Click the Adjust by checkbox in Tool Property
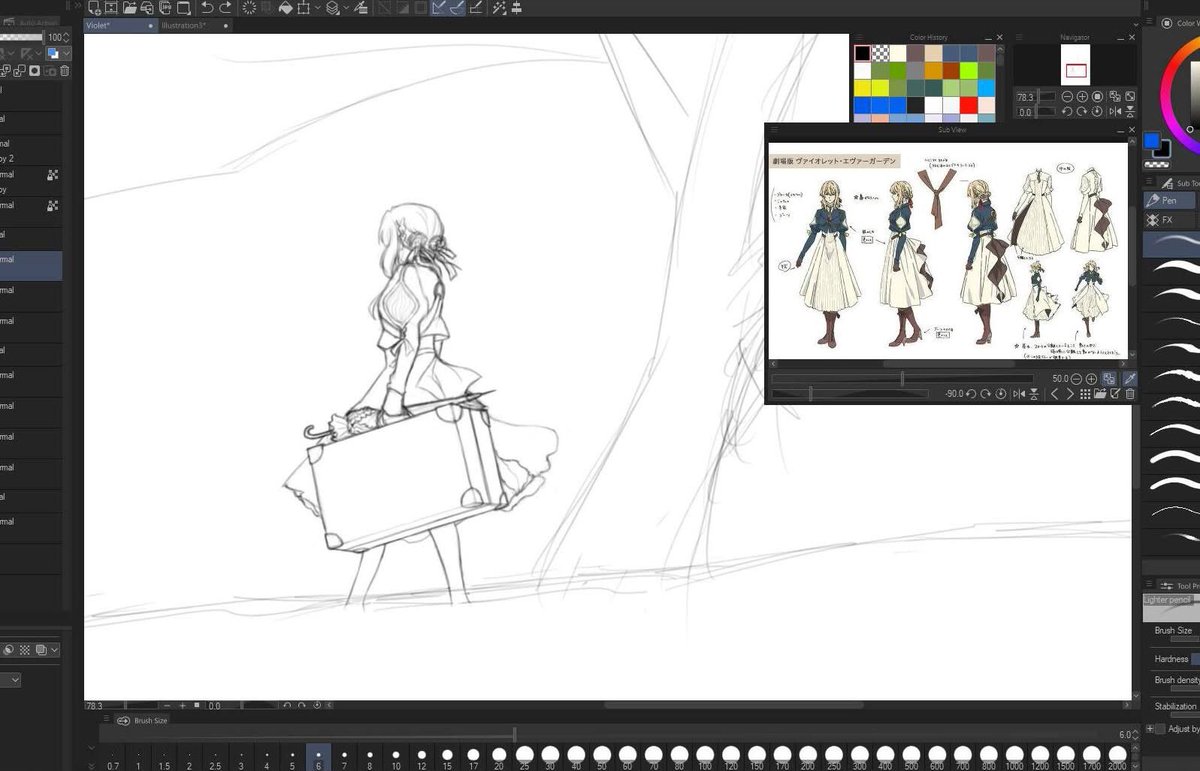The width and height of the screenshot is (1200, 771). [x=1160, y=729]
